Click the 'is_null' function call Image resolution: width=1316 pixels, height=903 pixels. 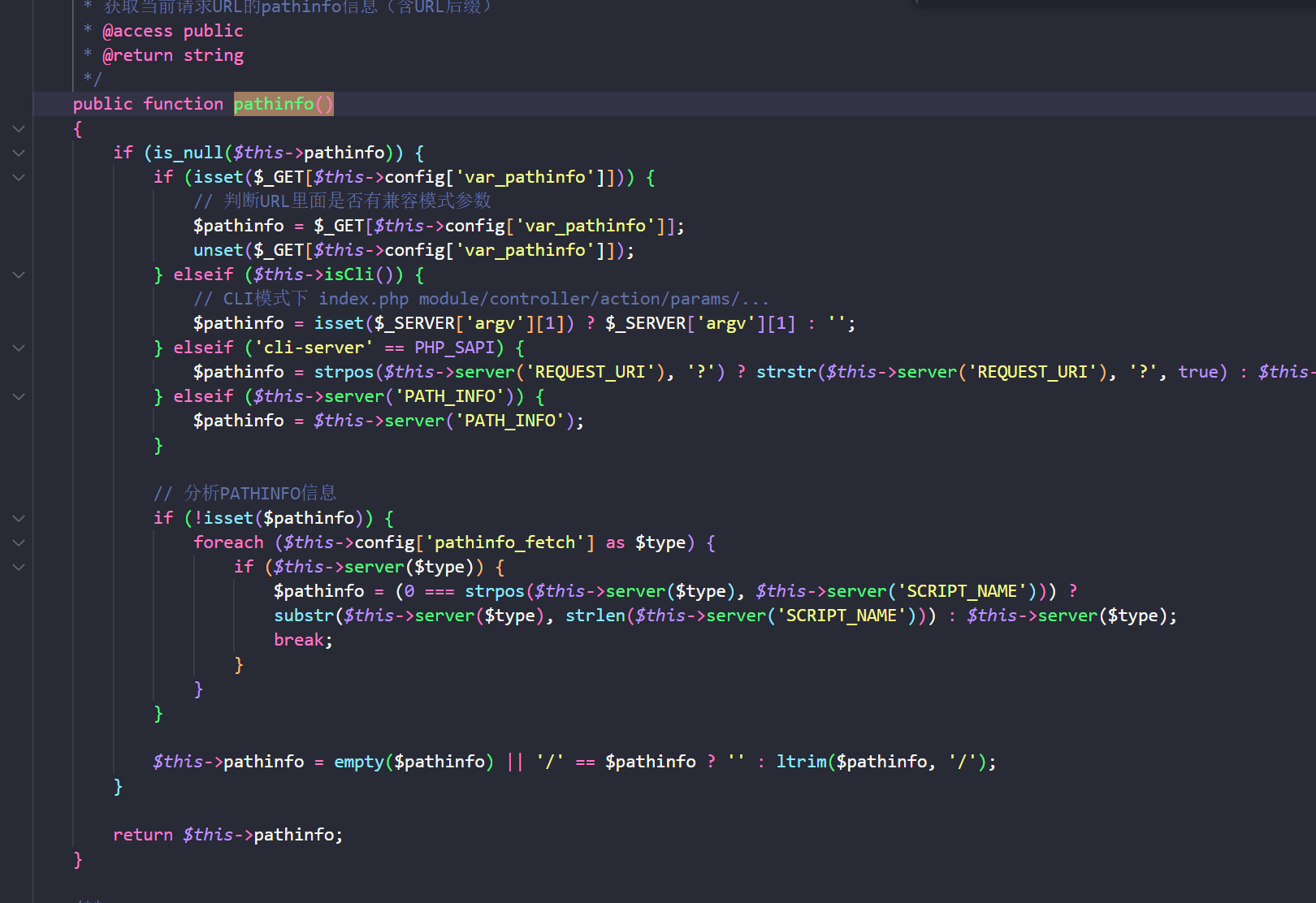188,153
